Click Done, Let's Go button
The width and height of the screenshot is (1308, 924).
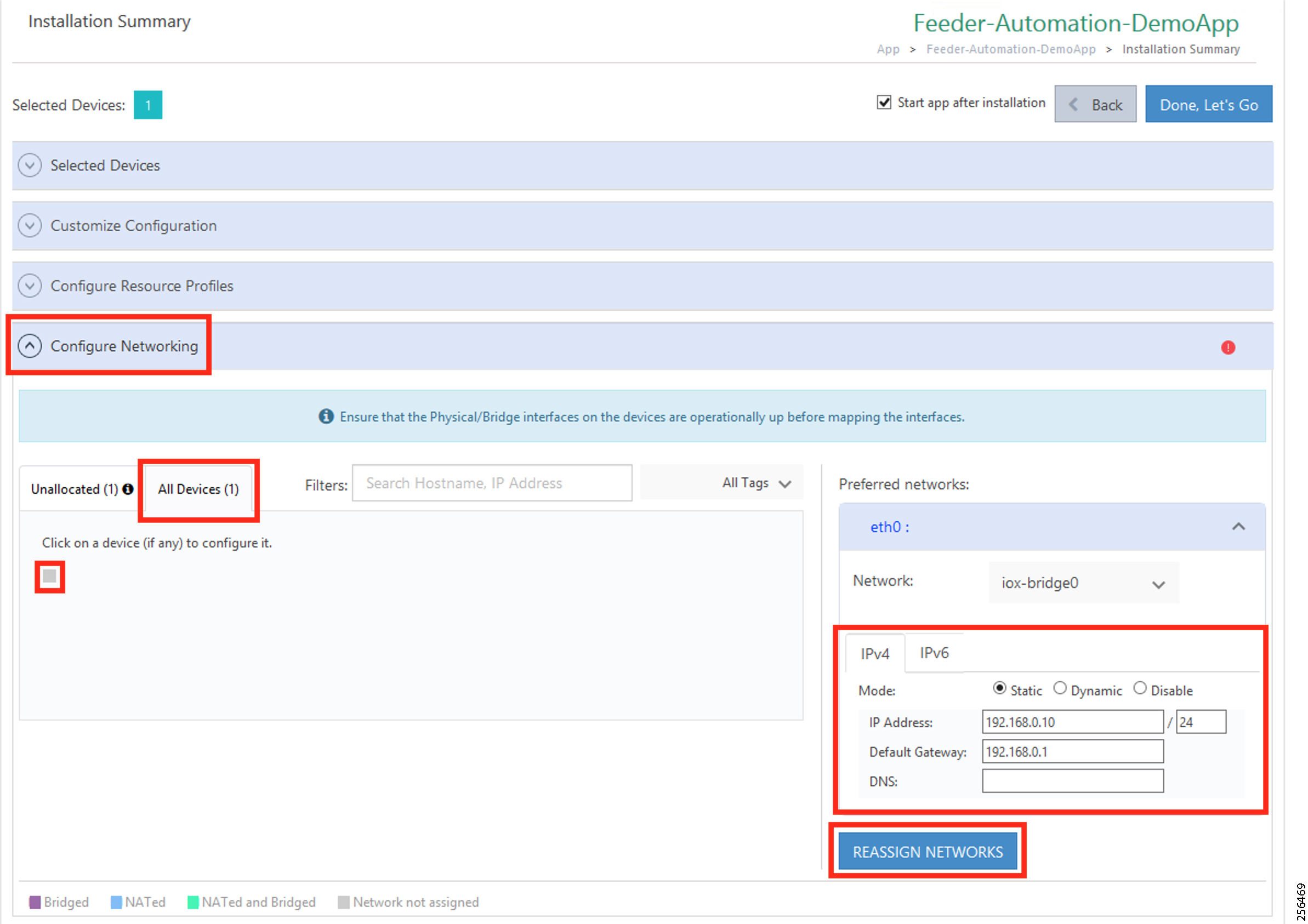tap(1208, 104)
